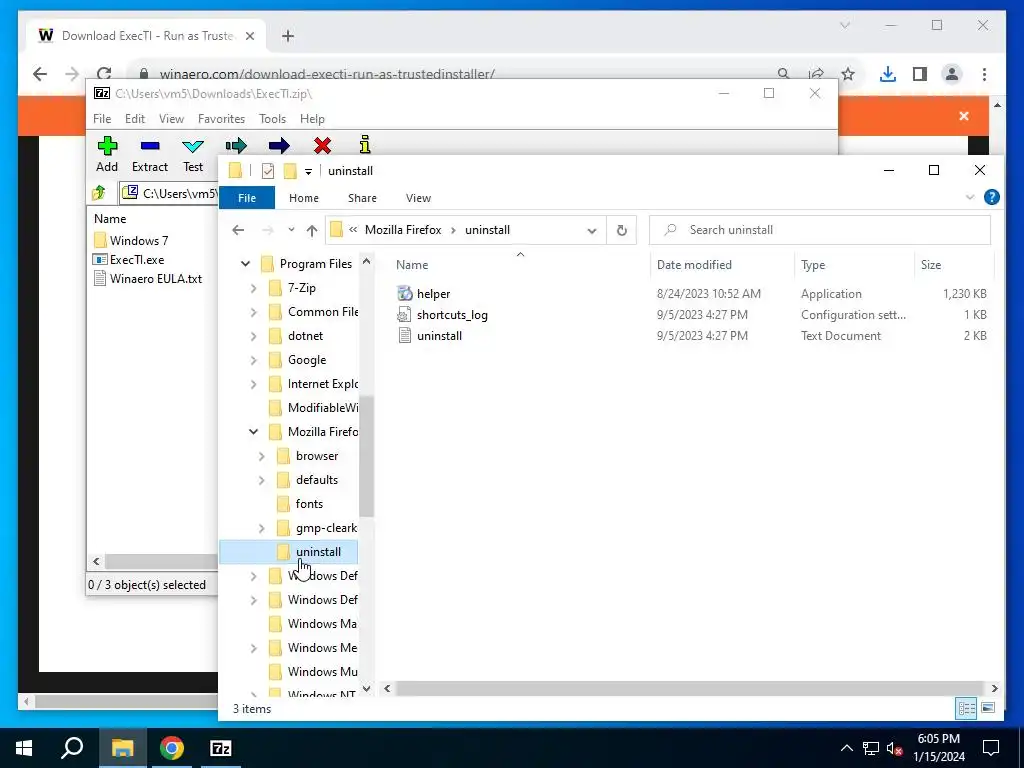Click the Search uninstall input box
Image resolution: width=1024 pixels, height=768 pixels.
coord(820,230)
